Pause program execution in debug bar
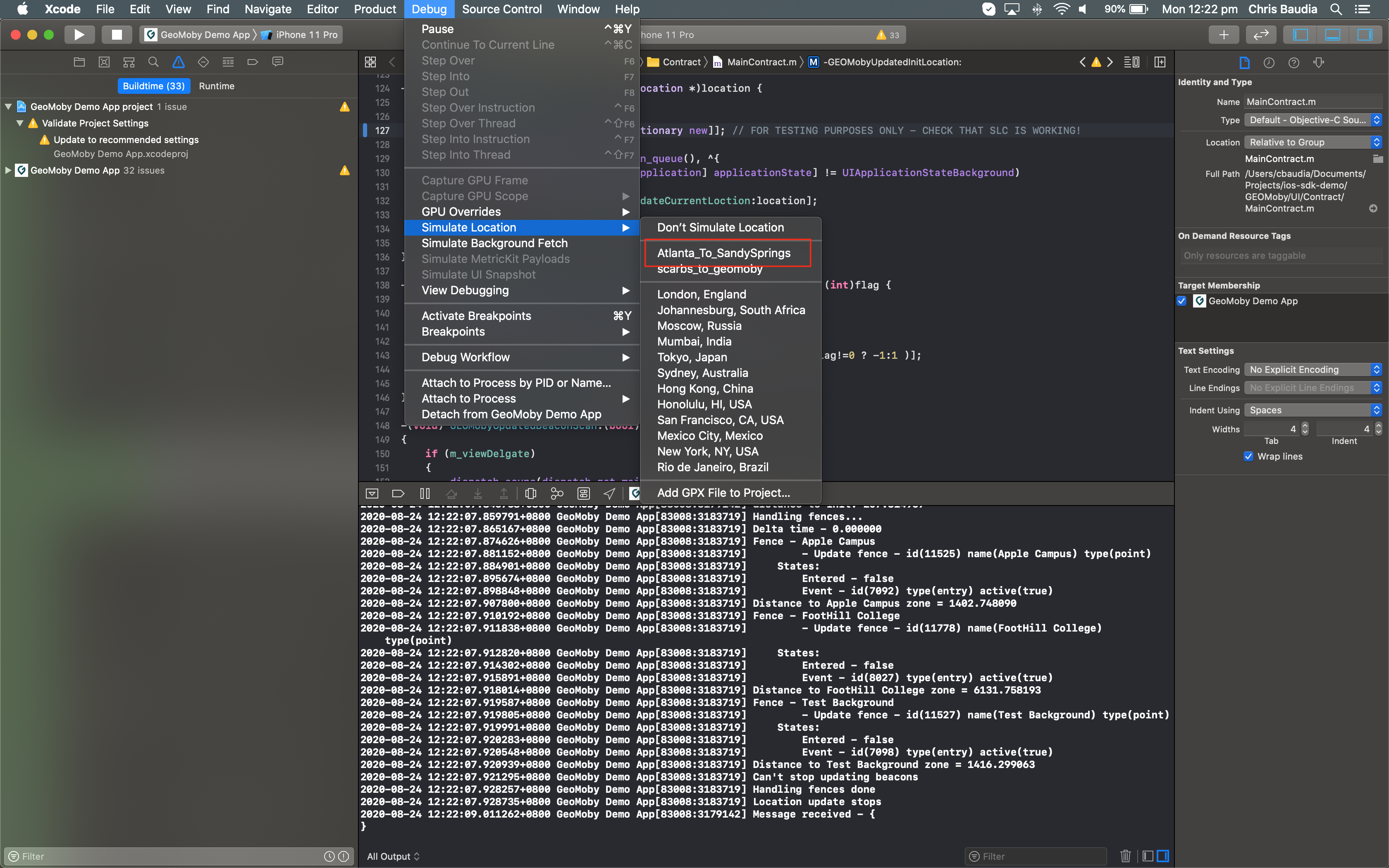The image size is (1389, 868). click(425, 493)
